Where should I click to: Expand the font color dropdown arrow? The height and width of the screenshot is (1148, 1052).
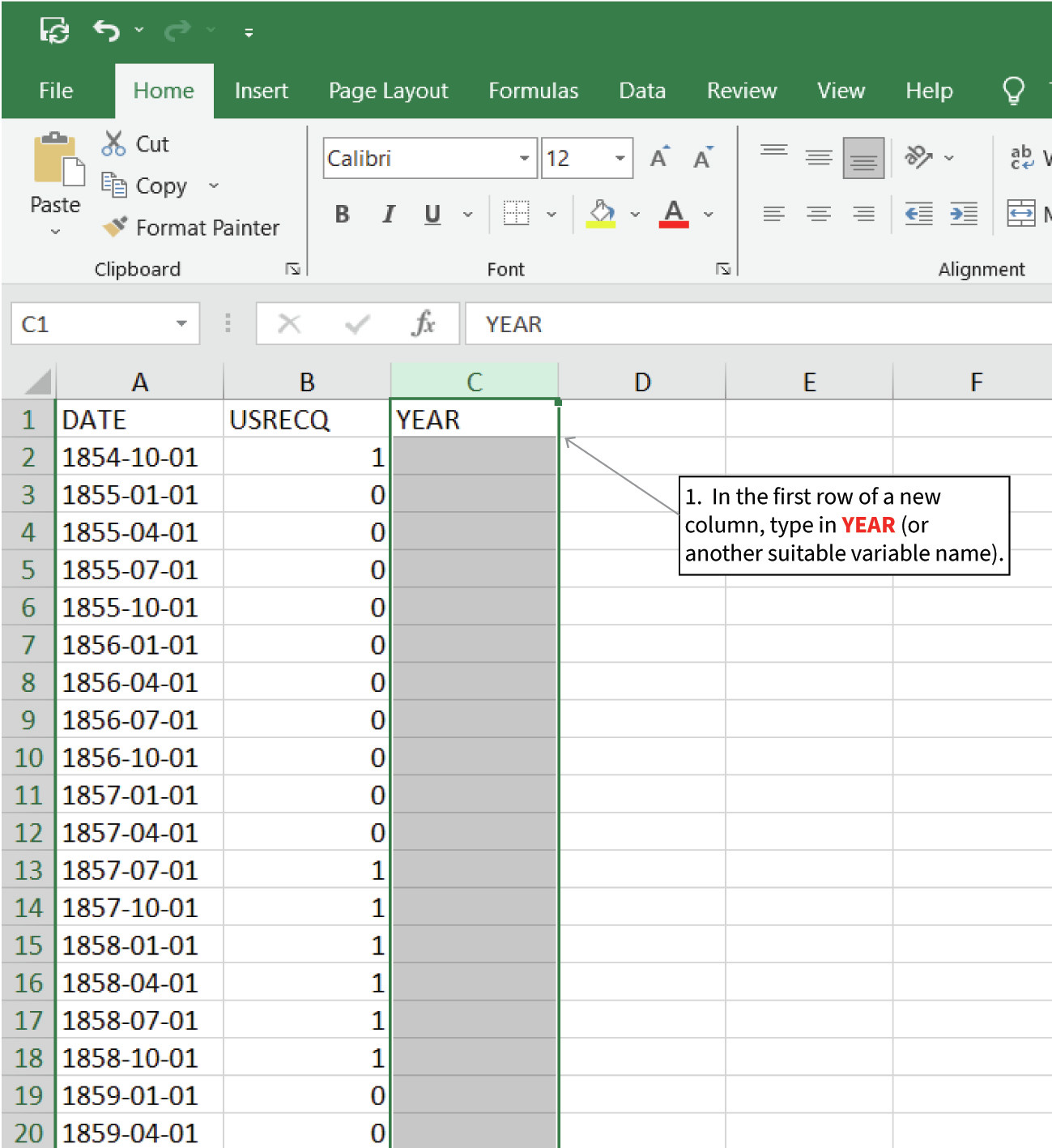pos(709,214)
